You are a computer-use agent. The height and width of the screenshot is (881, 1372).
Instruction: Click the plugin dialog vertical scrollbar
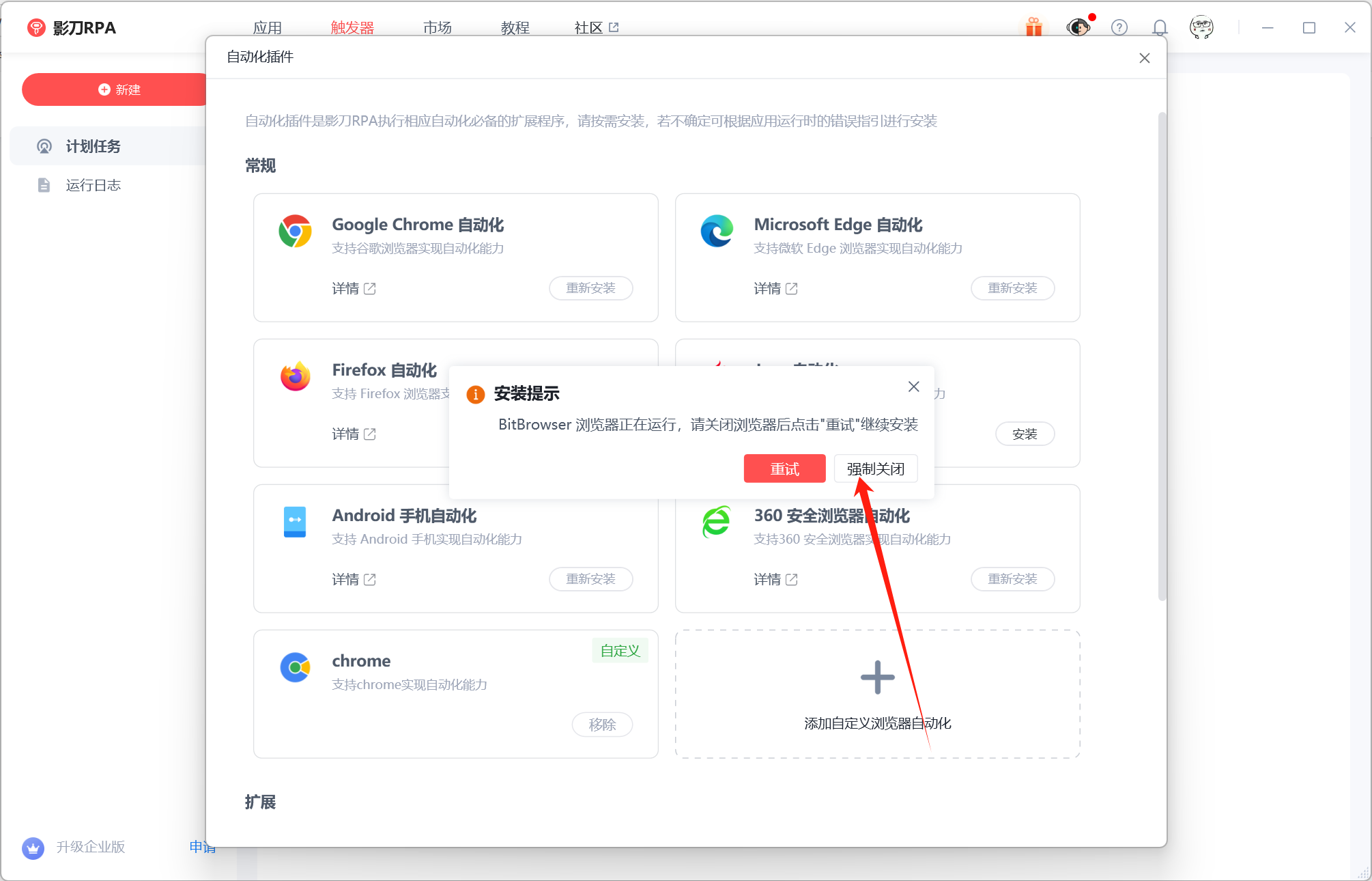1162,355
